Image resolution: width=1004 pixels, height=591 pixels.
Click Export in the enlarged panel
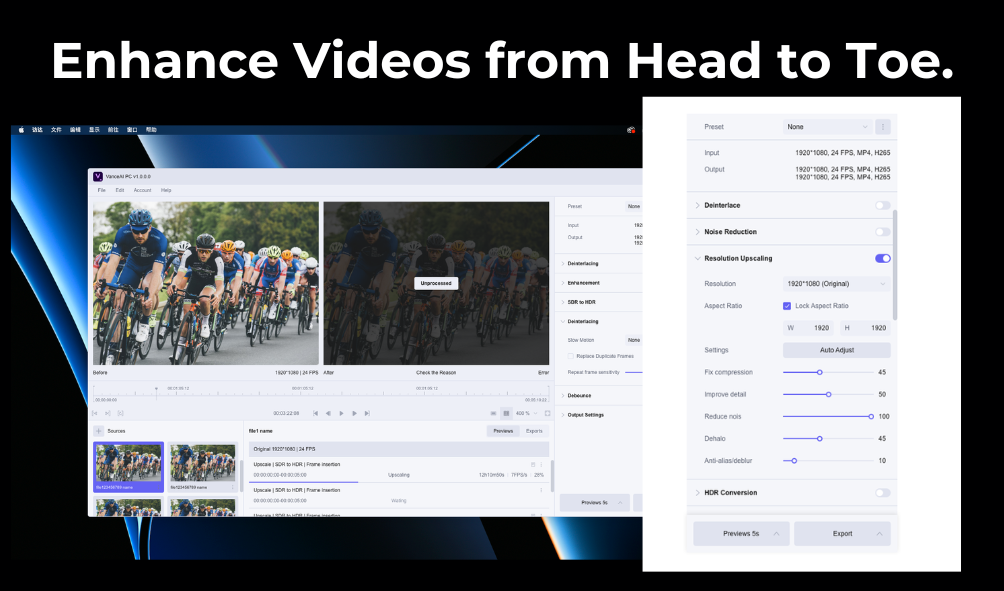pos(842,534)
